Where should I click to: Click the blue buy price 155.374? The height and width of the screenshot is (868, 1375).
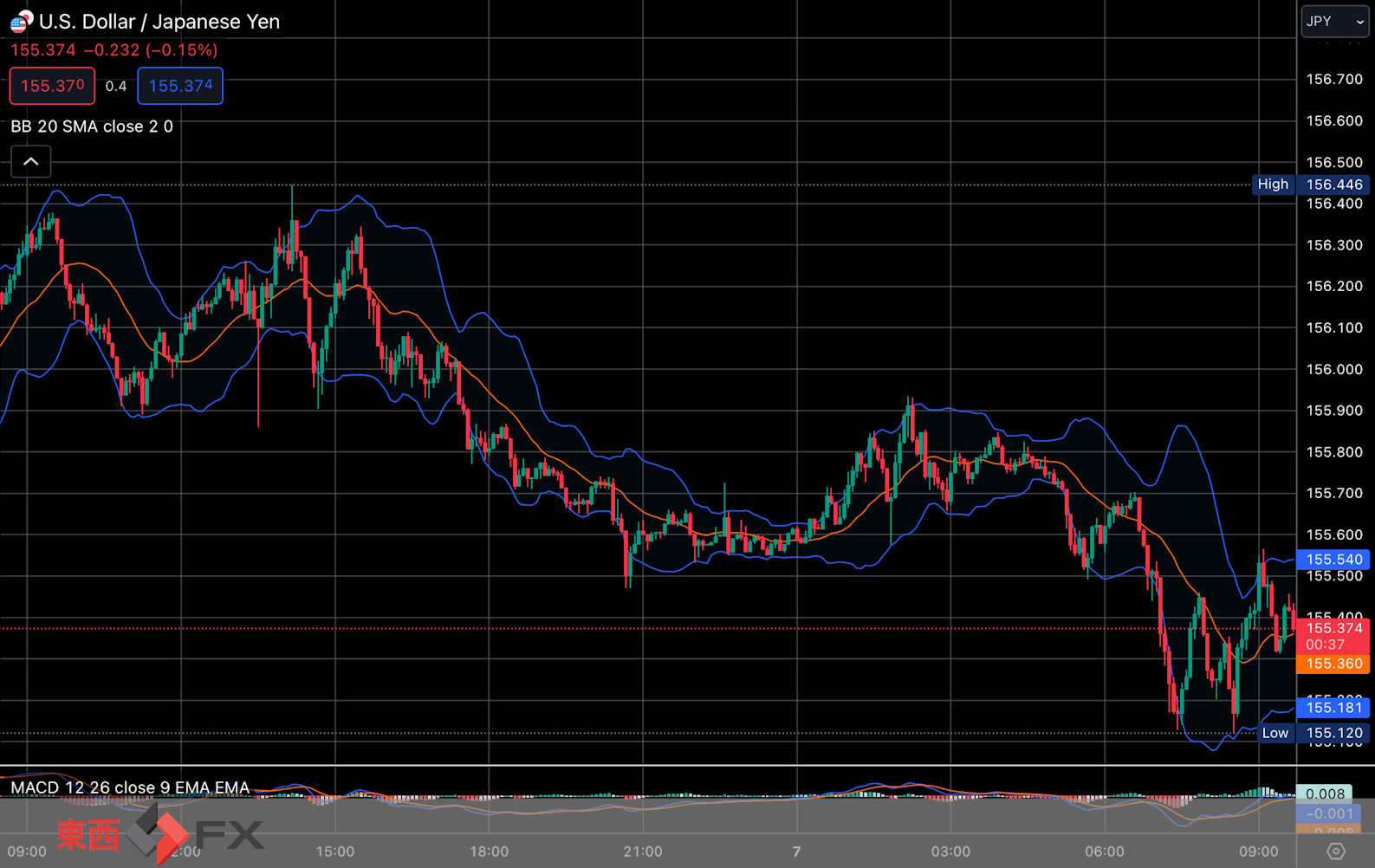pos(180,86)
